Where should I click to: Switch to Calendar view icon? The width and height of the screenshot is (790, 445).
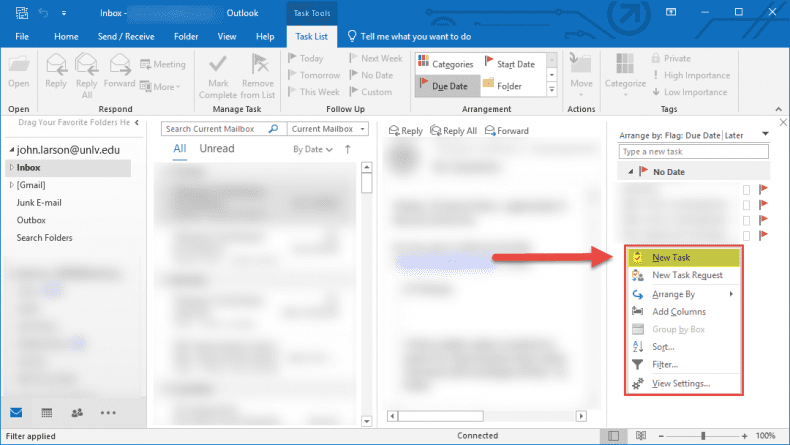[x=47, y=412]
